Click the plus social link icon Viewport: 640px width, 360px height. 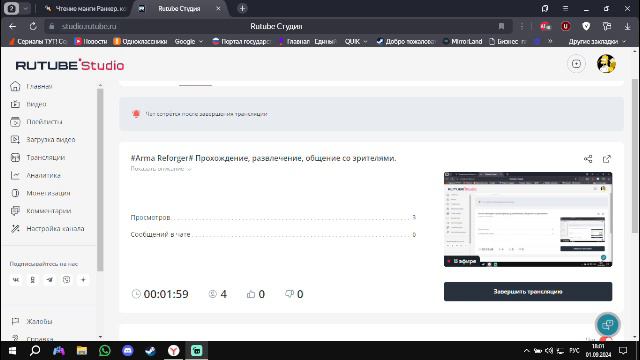point(83,280)
